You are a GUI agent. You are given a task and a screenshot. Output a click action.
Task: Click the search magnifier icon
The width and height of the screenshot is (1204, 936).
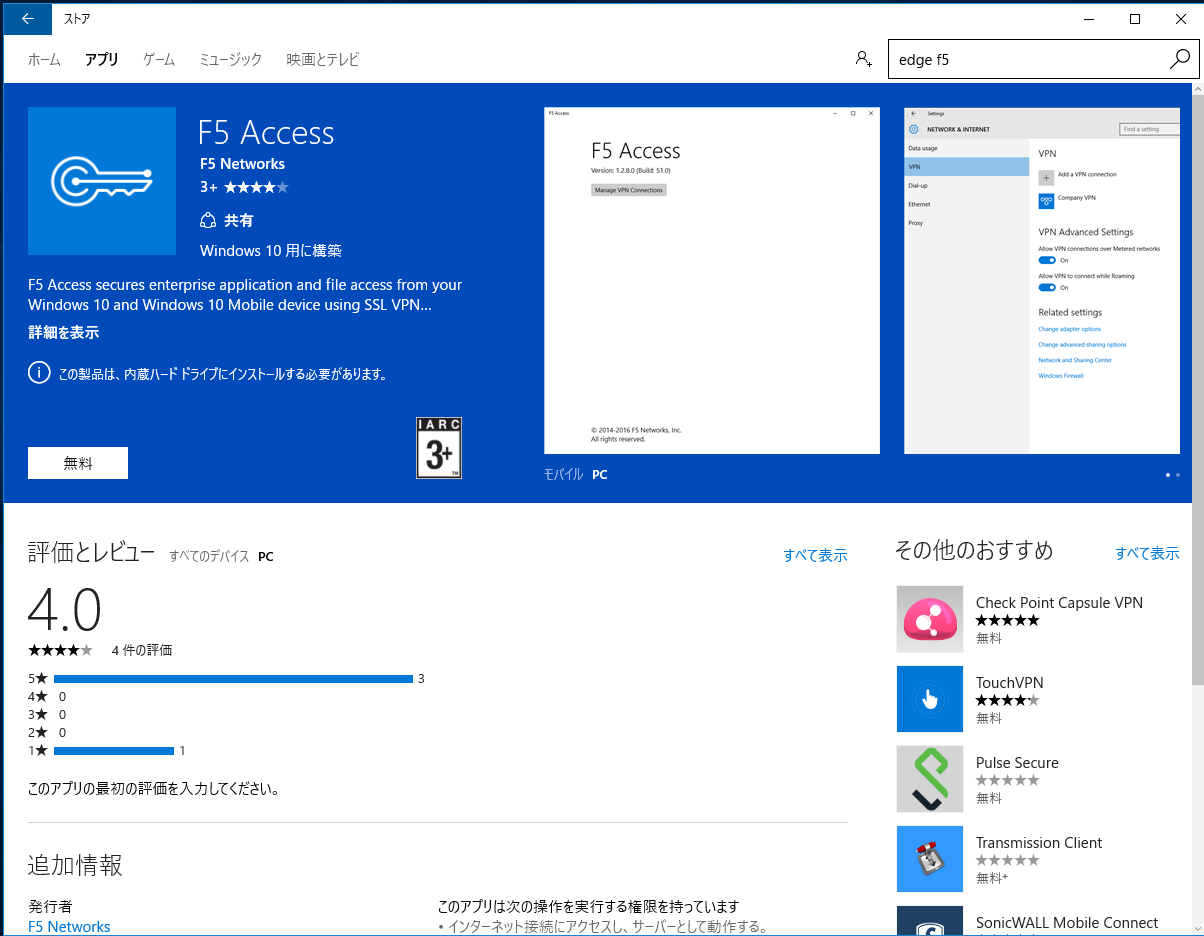click(1179, 59)
